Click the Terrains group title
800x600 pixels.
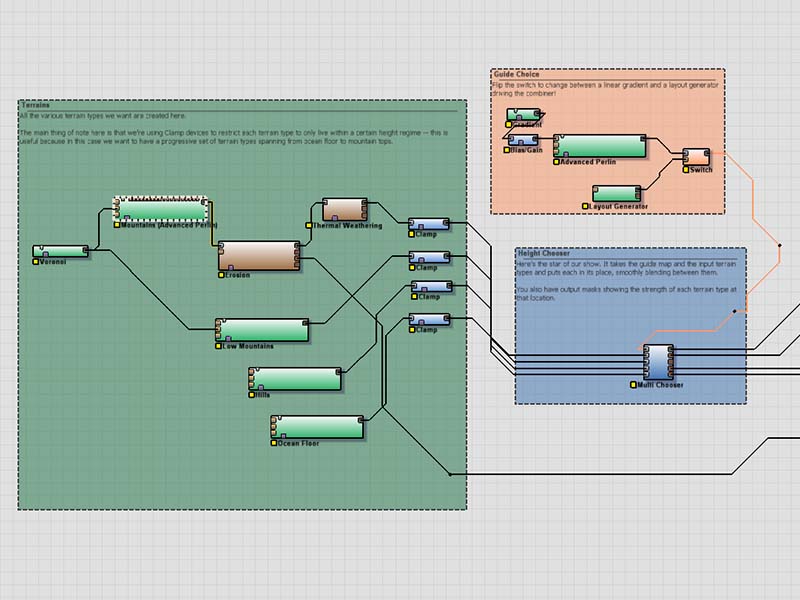[36, 104]
